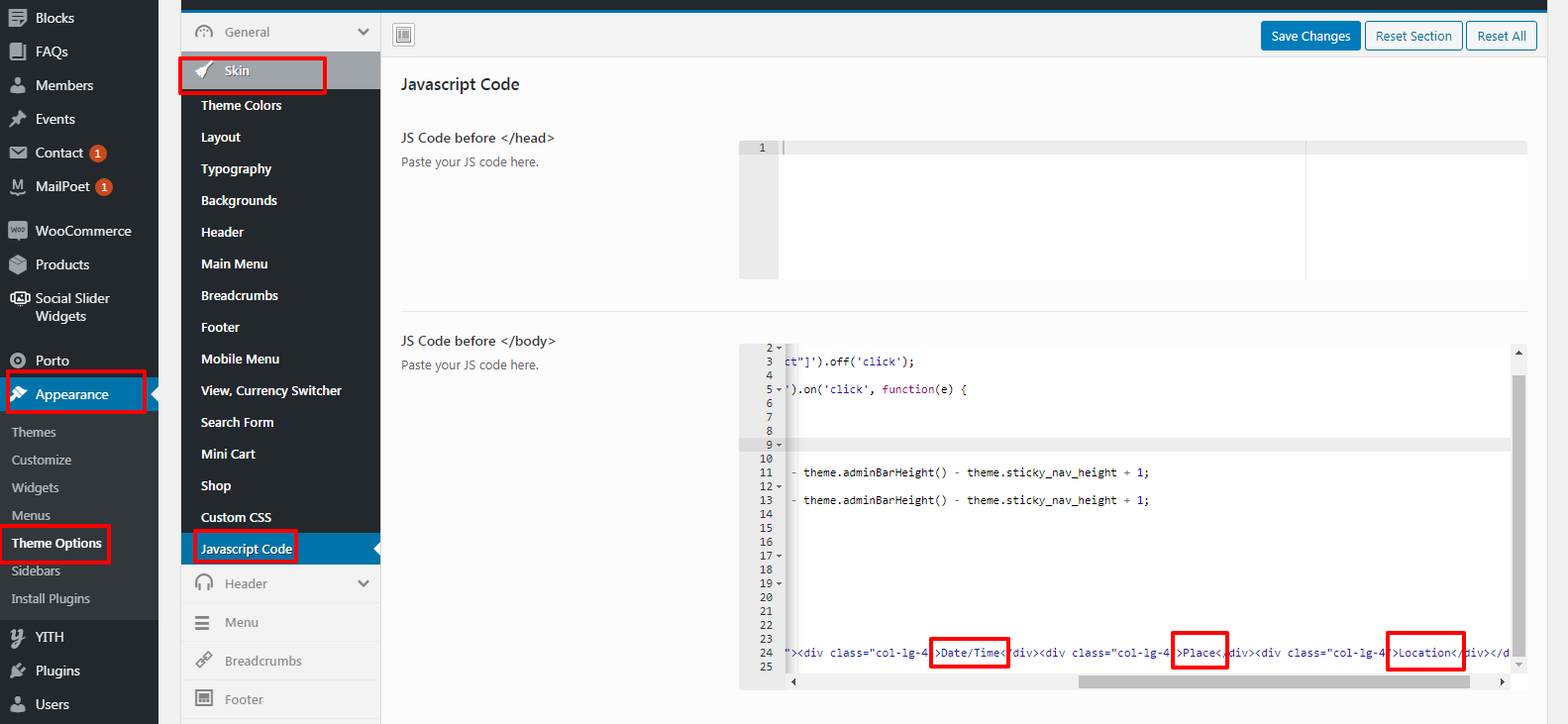The image size is (1568, 724).
Task: Click the Porto circle icon
Action: click(18, 361)
